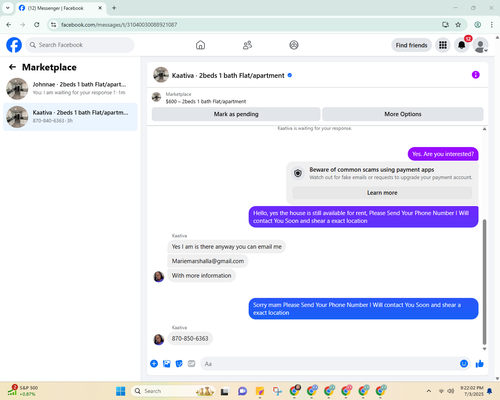Focus the Search Facebook field

80,45
